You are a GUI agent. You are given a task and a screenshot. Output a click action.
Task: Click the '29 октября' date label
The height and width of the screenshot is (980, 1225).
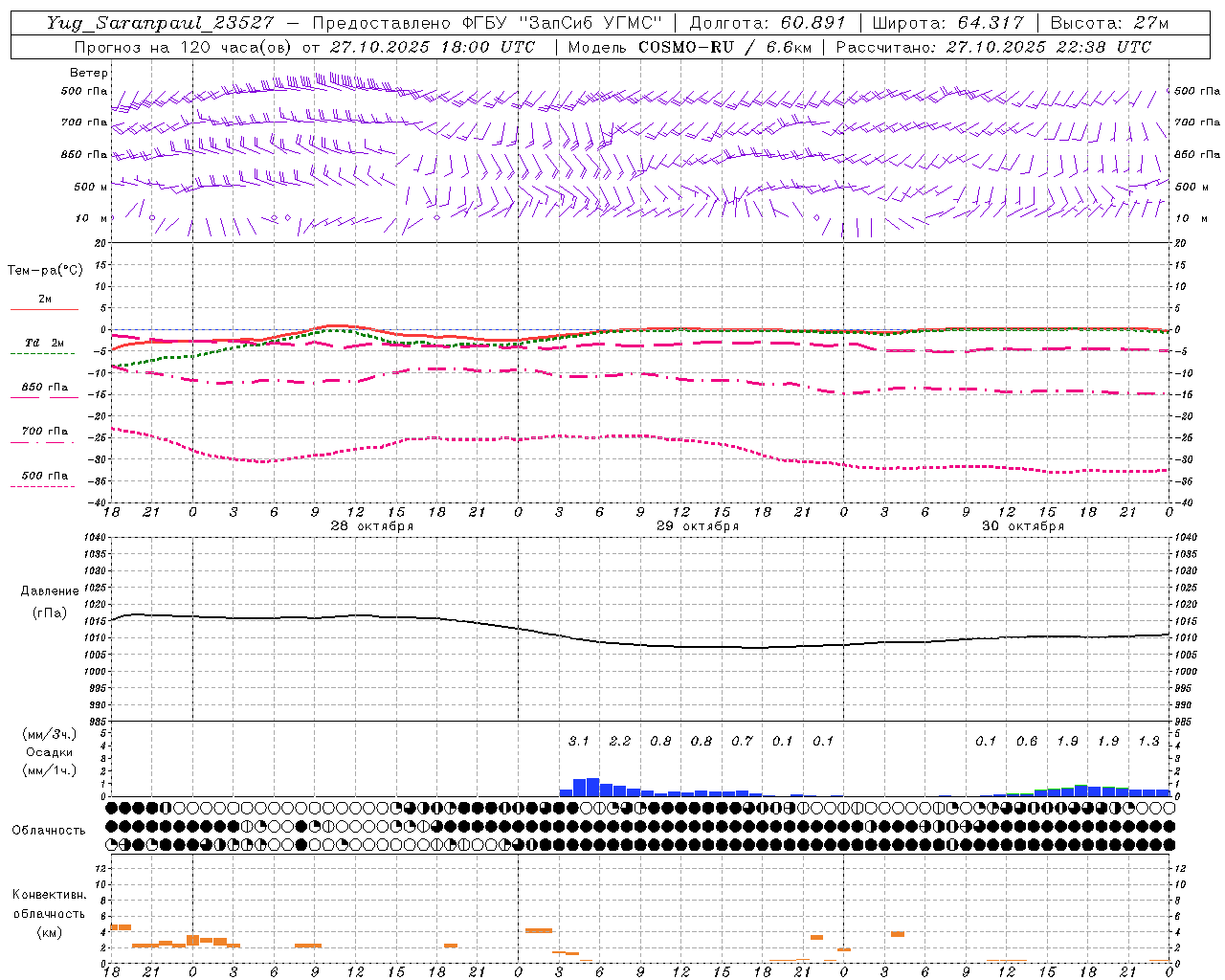click(698, 526)
